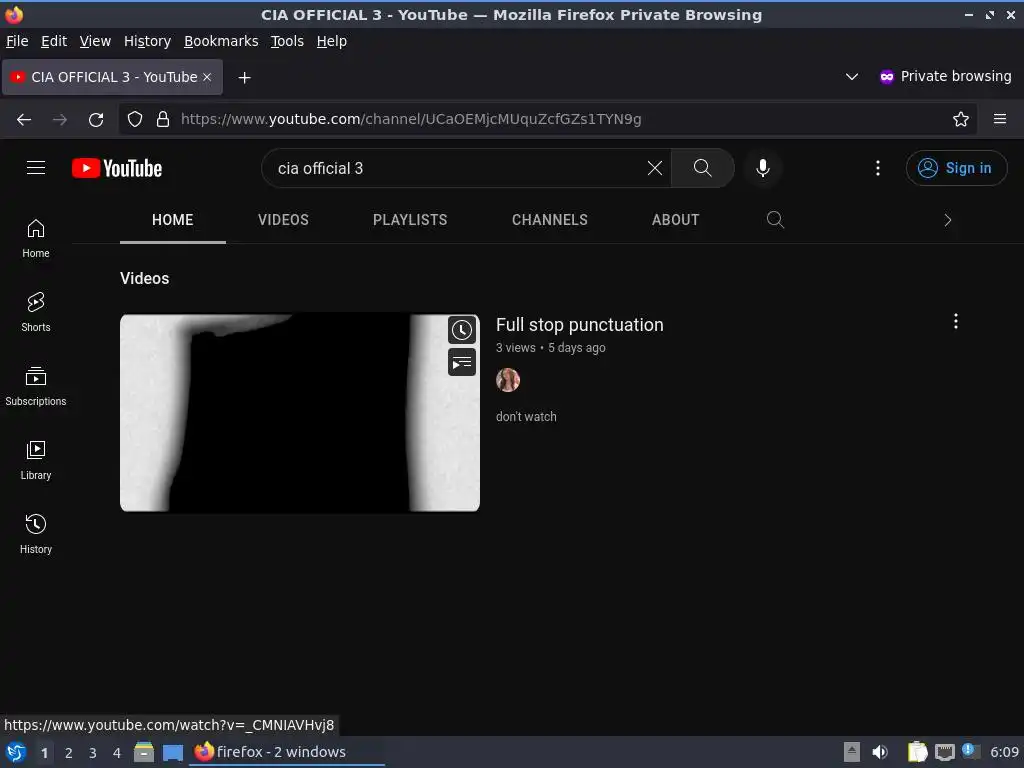1024x768 pixels.
Task: Click the 3 views 5 days ago text
Action: 551,347
